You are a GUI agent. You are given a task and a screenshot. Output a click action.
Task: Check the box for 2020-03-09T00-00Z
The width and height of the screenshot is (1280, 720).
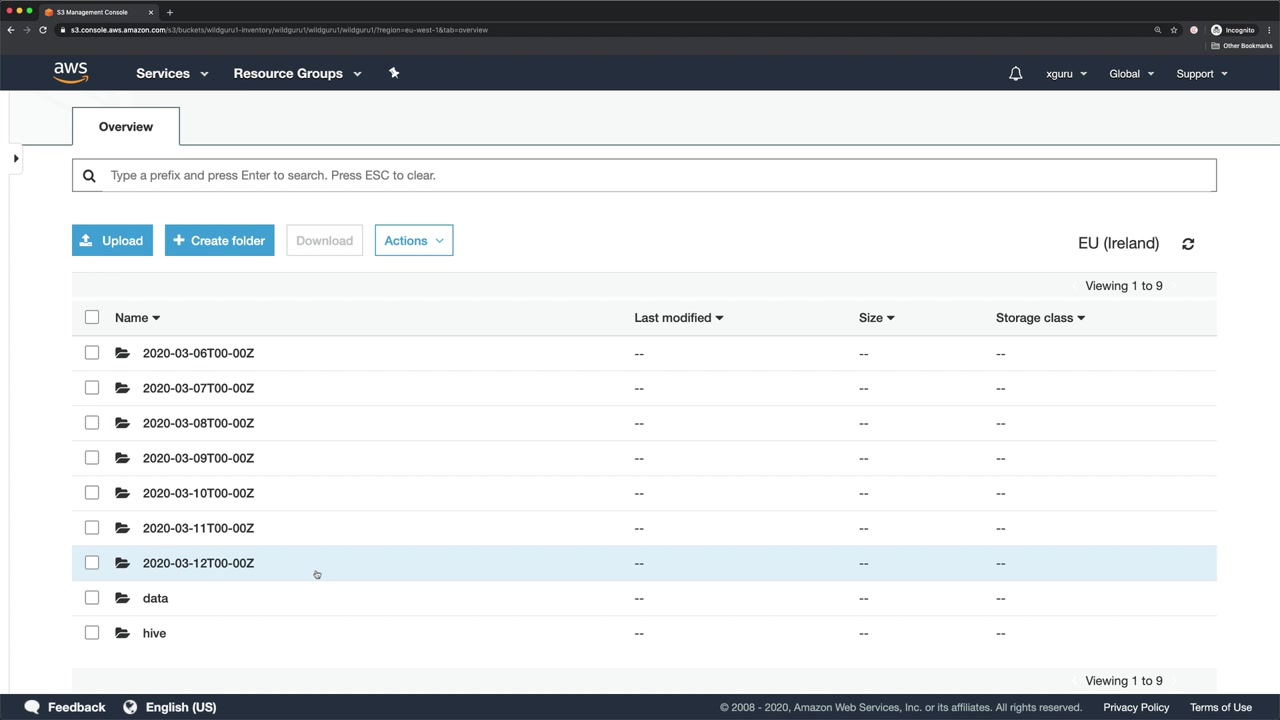tap(92, 457)
